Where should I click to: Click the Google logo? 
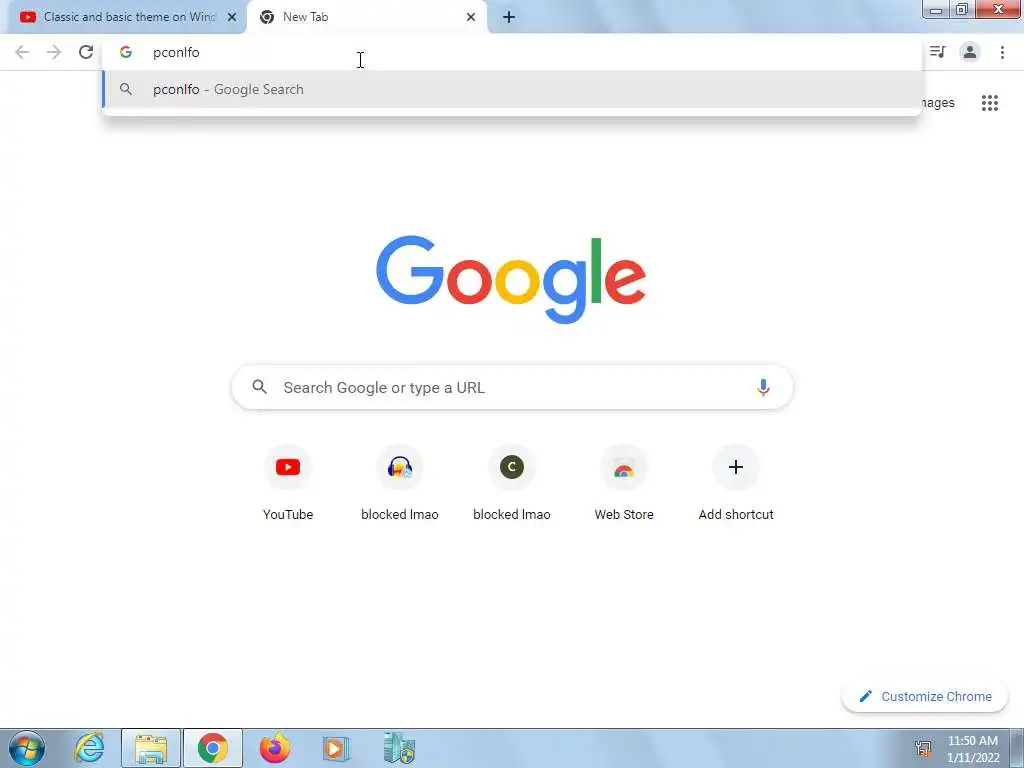pyautogui.click(x=511, y=280)
